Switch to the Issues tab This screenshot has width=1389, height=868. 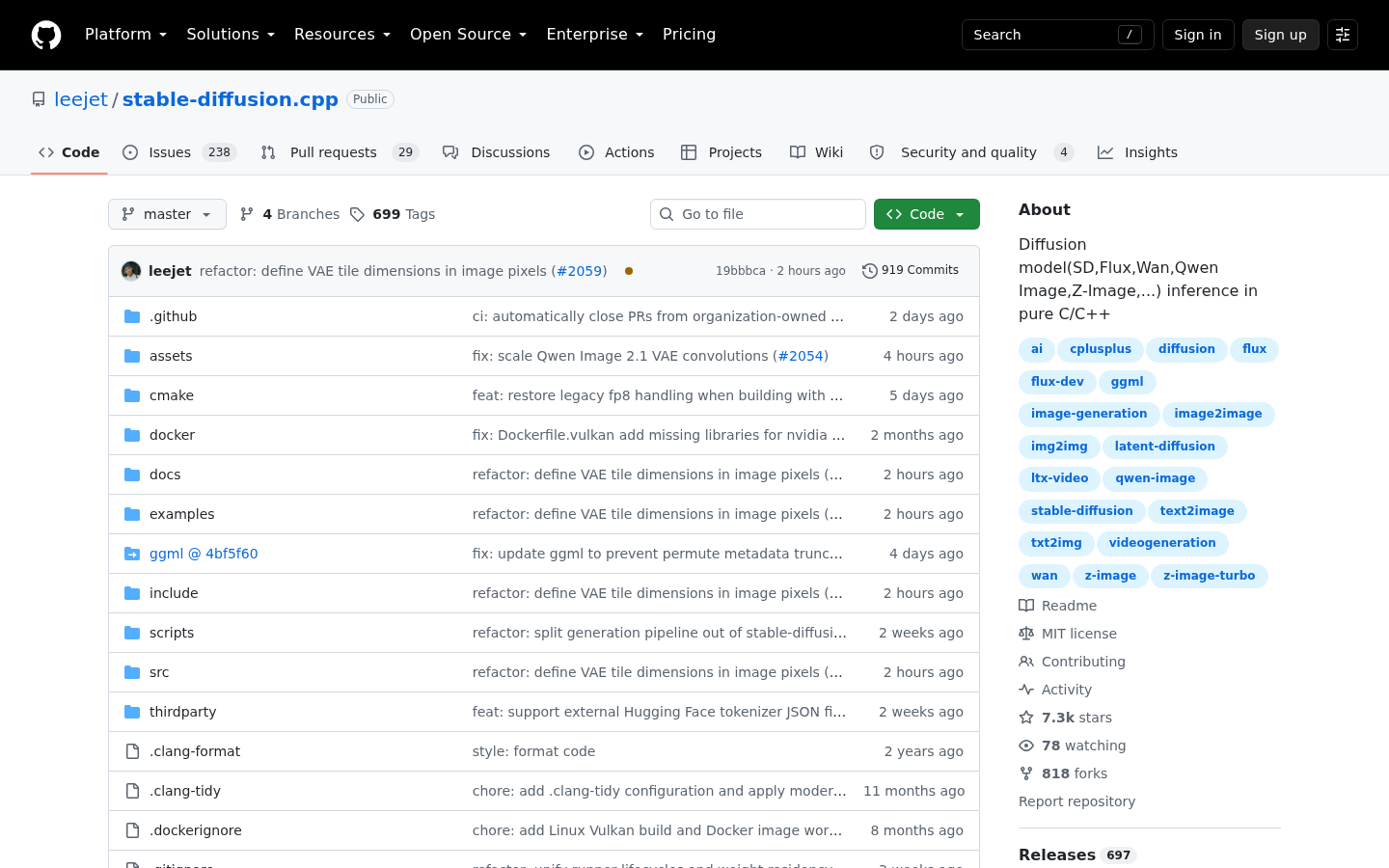(179, 152)
